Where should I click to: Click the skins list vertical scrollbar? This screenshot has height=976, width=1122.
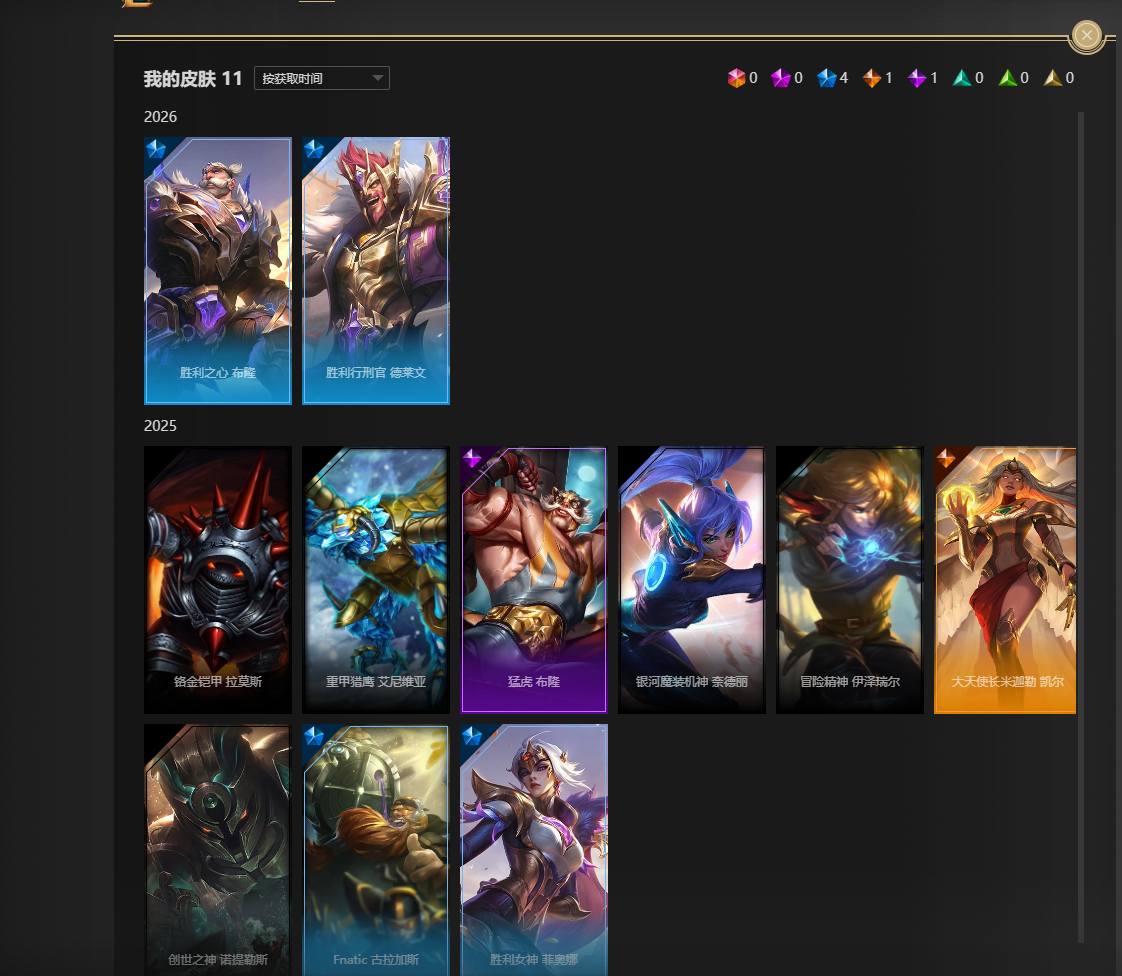pyautogui.click(x=1080, y=527)
